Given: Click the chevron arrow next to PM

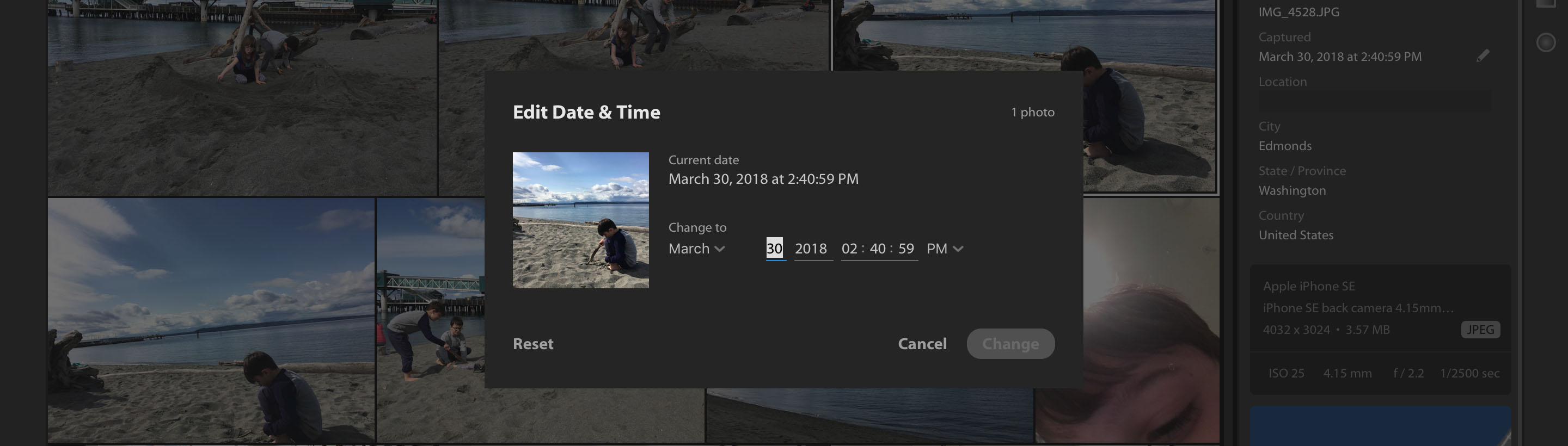Looking at the screenshot, I should (958, 249).
